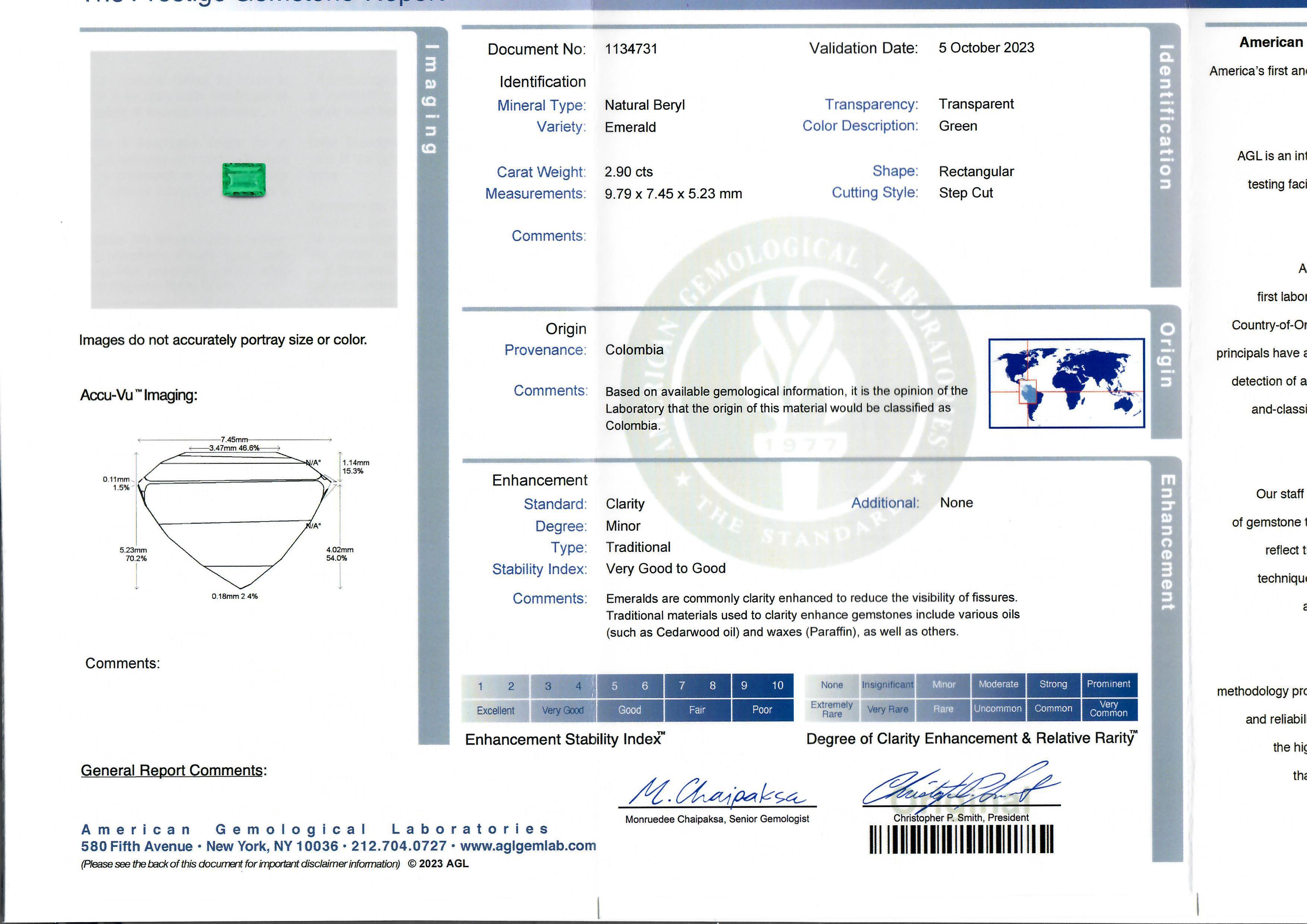1307x924 pixels.
Task: Click provenance value 'Colombia'
Action: tap(634, 350)
